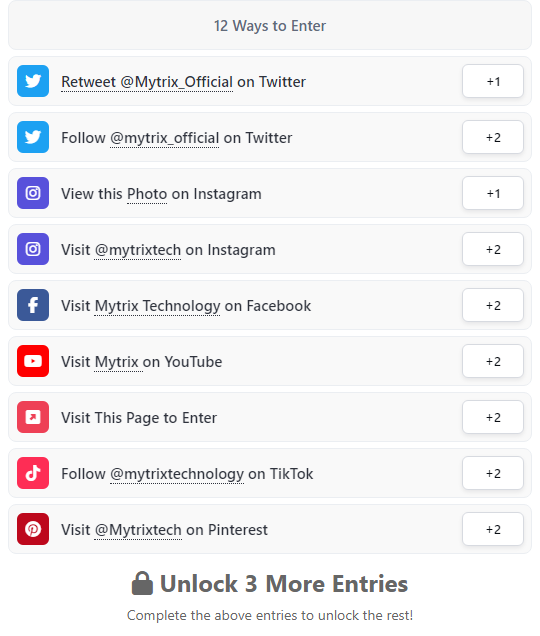The height and width of the screenshot is (636, 540).
Task: Open the Mytrix Technology Facebook link
Action: [x=157, y=306]
